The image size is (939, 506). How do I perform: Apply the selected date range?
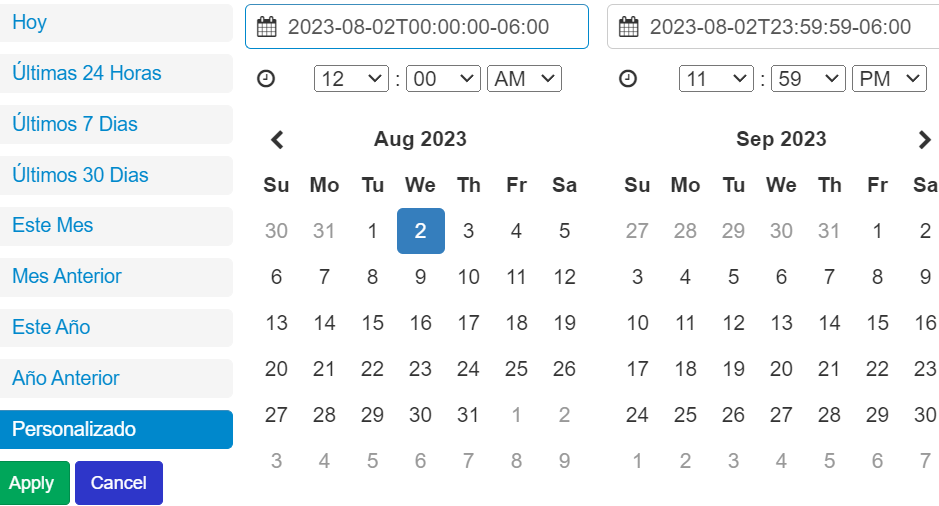[x=35, y=483]
